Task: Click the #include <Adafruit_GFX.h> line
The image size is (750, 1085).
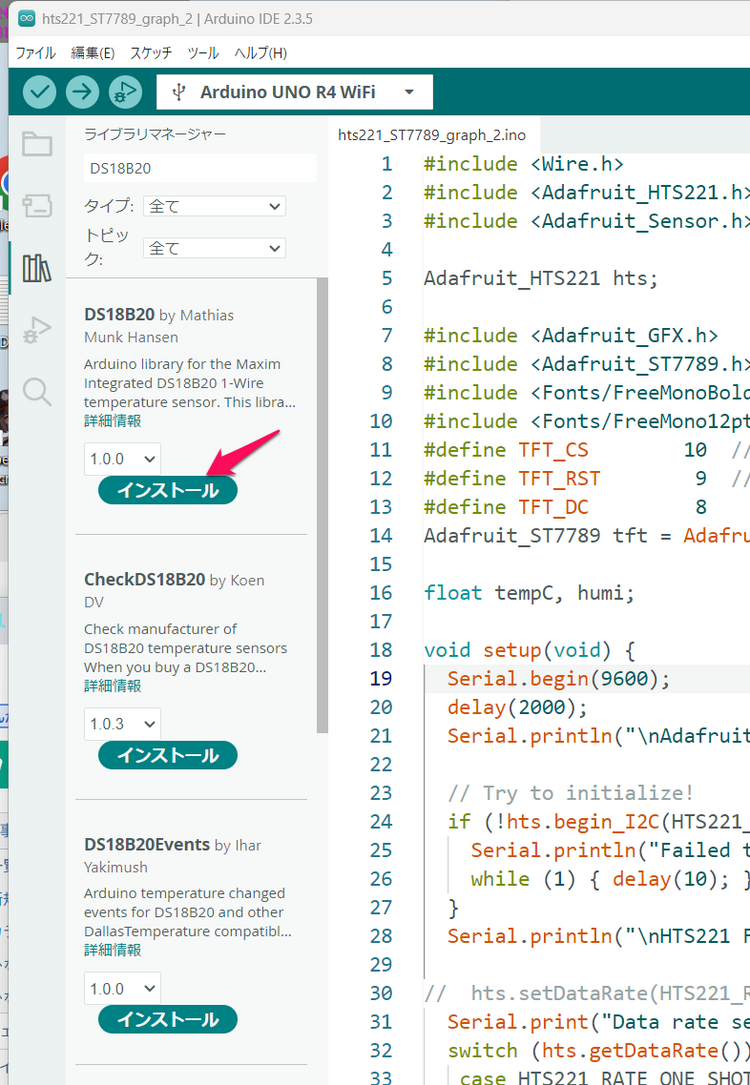Action: [x=570, y=336]
